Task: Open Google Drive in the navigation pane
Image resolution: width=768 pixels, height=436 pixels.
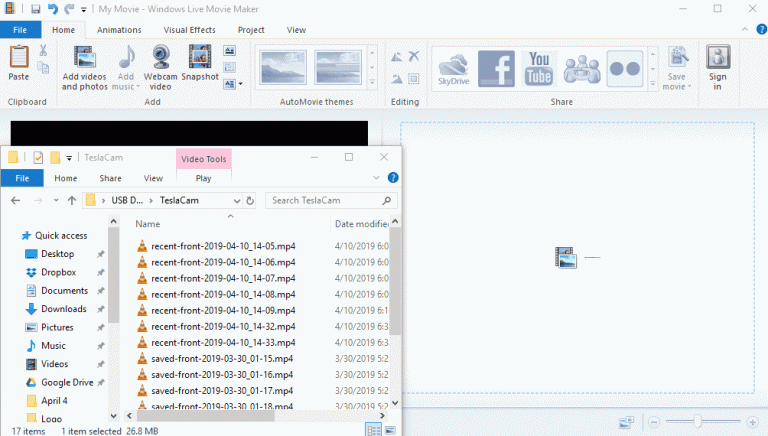Action: (67, 382)
